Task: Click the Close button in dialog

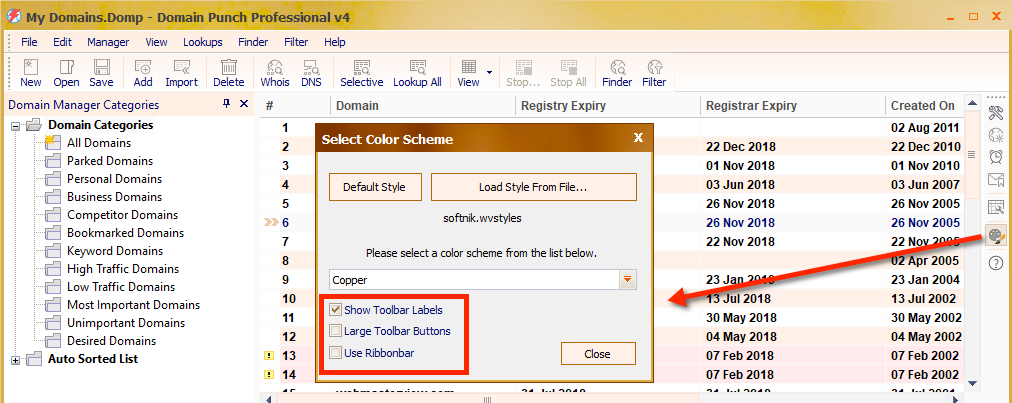Action: coord(598,354)
